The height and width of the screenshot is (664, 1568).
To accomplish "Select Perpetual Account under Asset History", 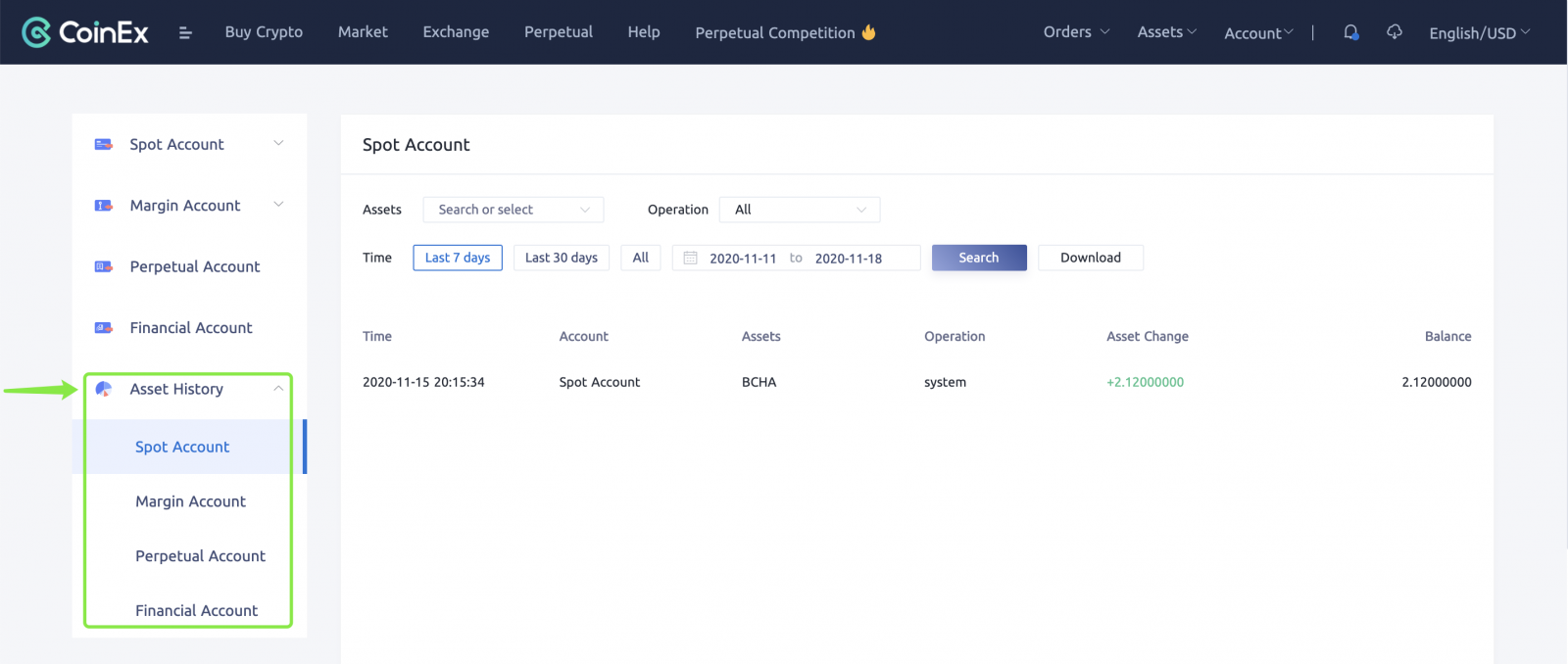I will [x=200, y=556].
